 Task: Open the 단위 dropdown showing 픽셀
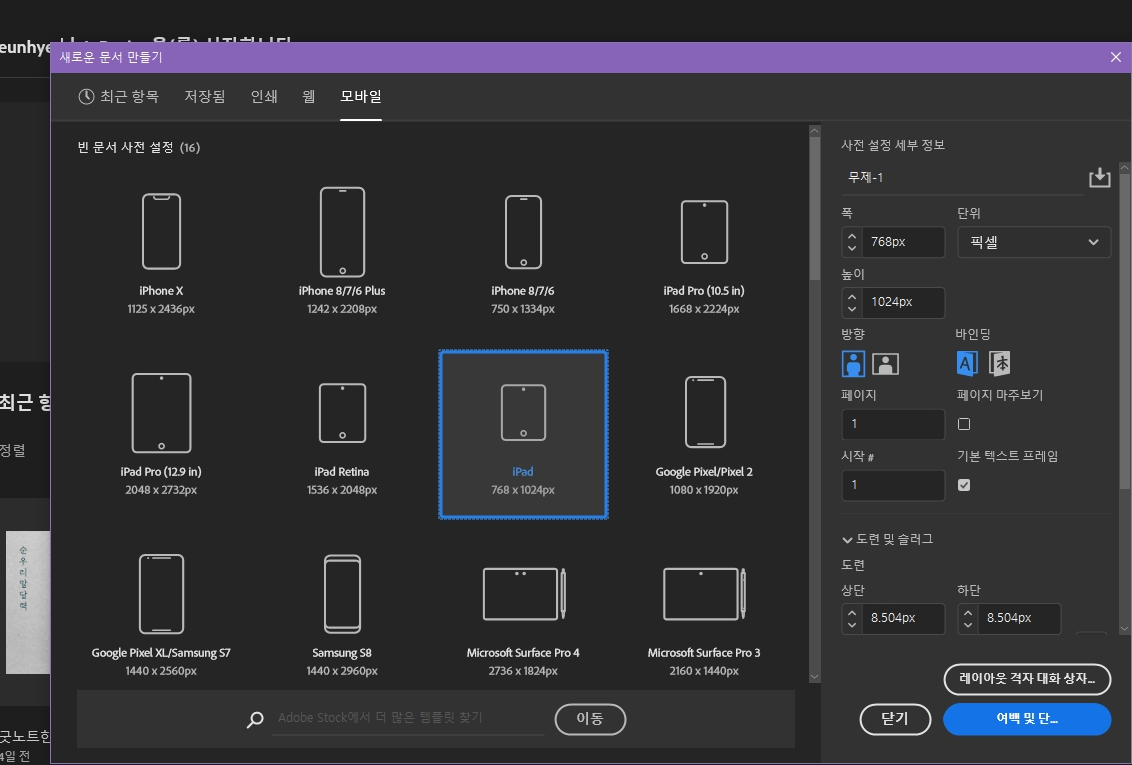(1034, 242)
